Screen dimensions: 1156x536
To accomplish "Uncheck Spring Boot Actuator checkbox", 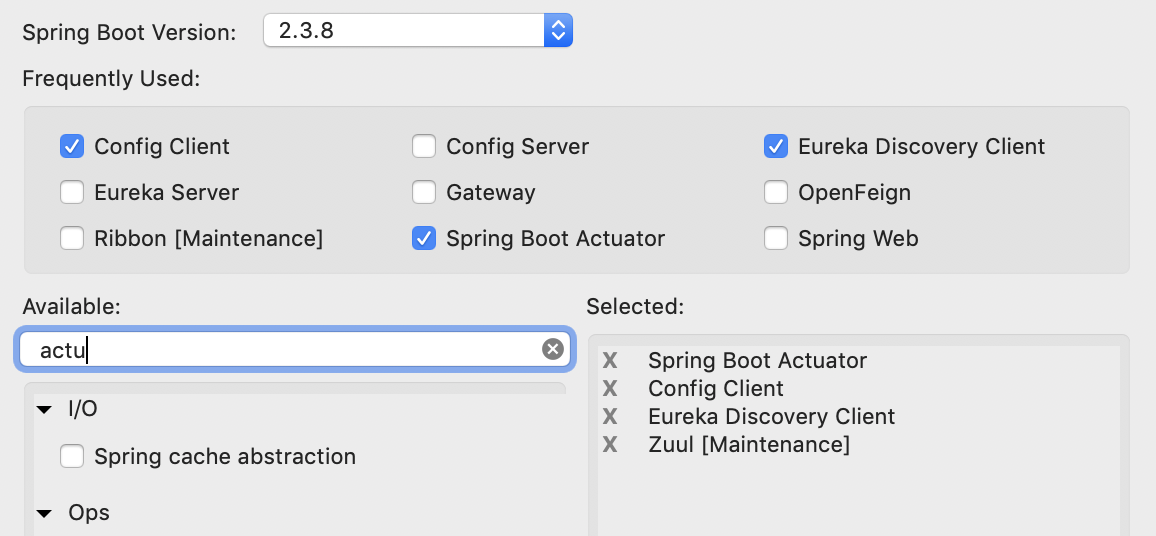I will click(424, 238).
